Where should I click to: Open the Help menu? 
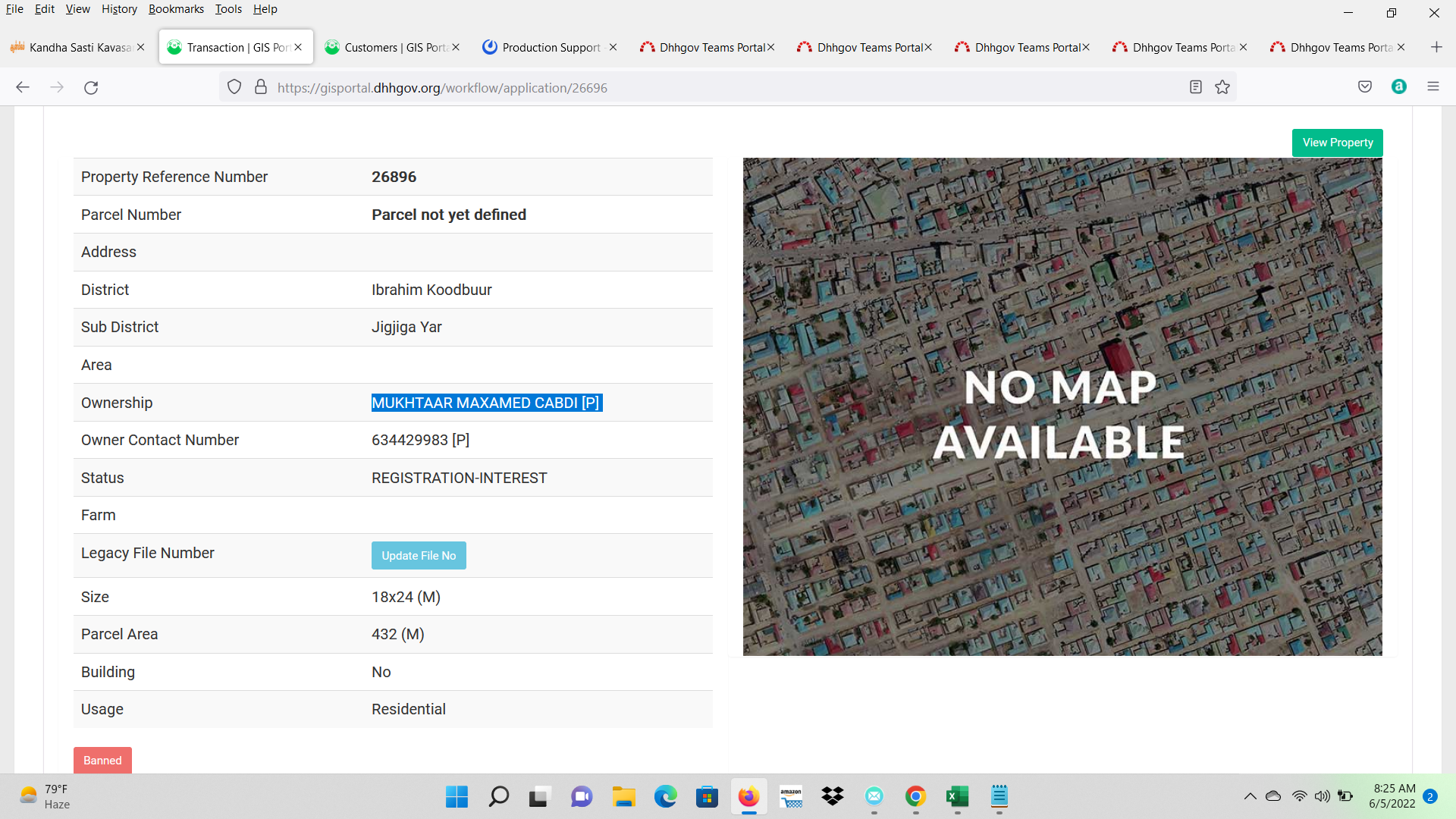pyautogui.click(x=265, y=9)
